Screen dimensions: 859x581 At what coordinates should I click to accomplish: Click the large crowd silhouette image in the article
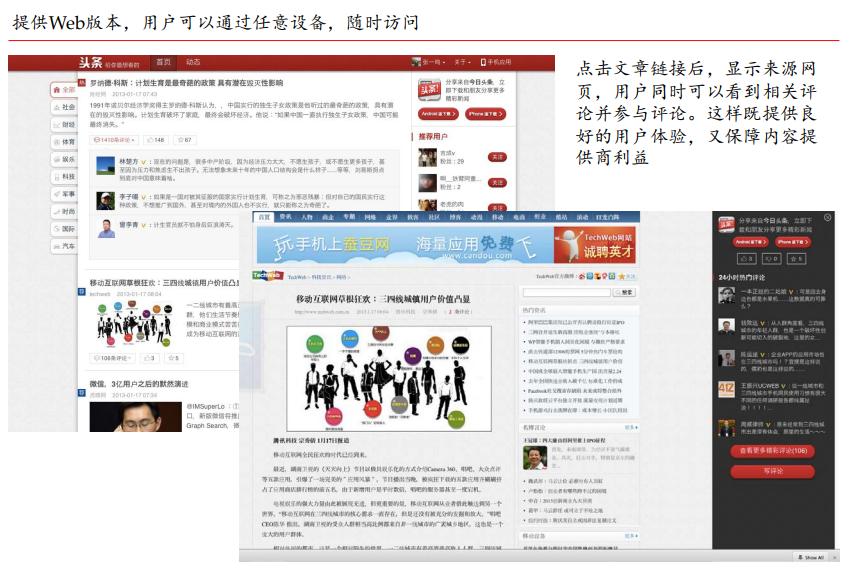[x=389, y=379]
